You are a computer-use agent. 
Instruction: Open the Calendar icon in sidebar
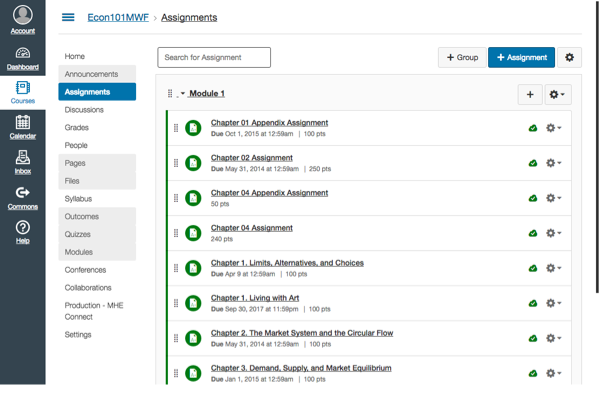(x=22, y=126)
